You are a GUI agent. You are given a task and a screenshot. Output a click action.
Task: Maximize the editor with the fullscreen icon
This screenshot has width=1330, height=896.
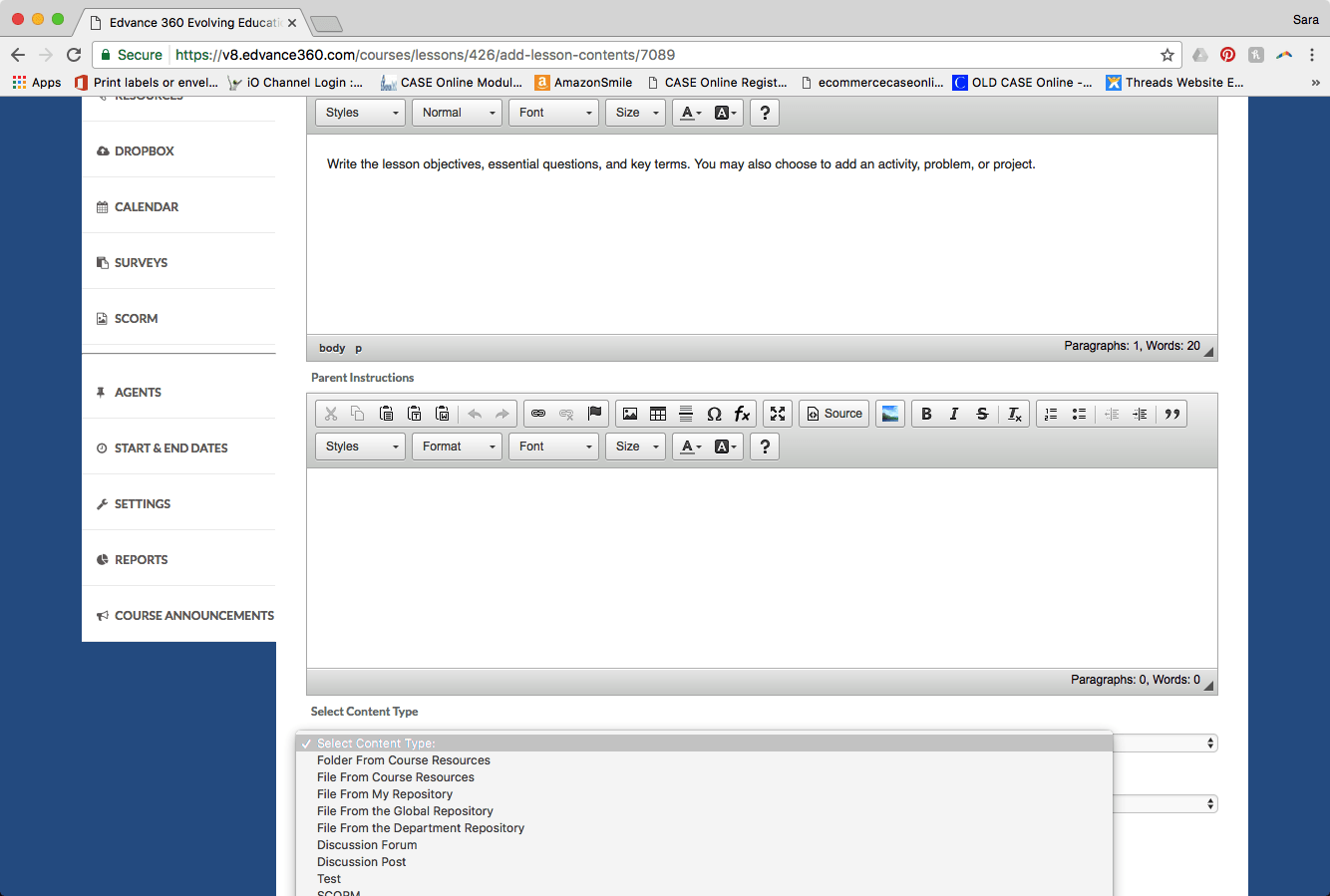pyautogui.click(x=778, y=414)
